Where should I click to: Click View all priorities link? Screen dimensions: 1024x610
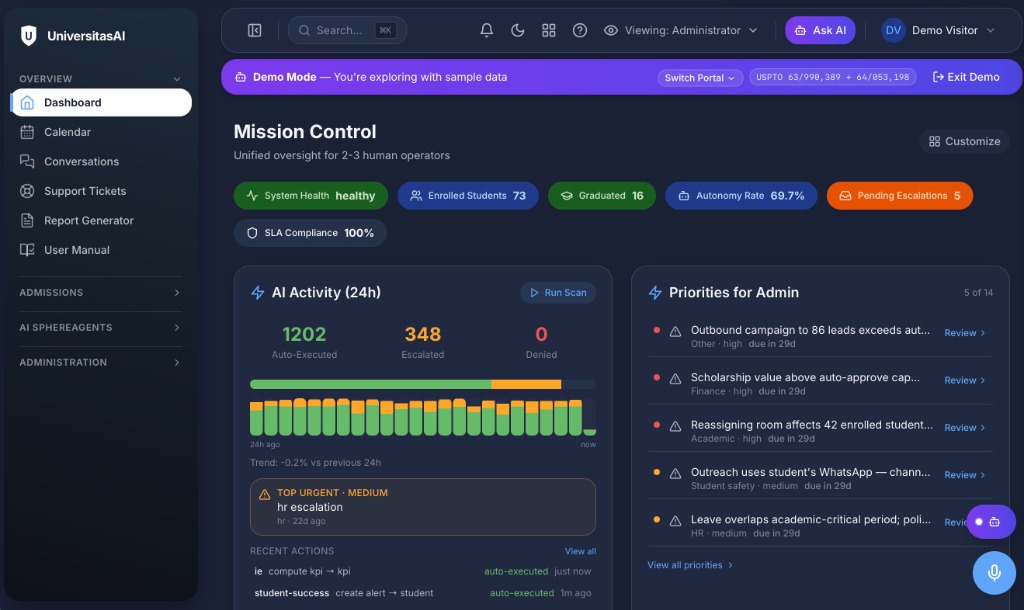point(690,565)
